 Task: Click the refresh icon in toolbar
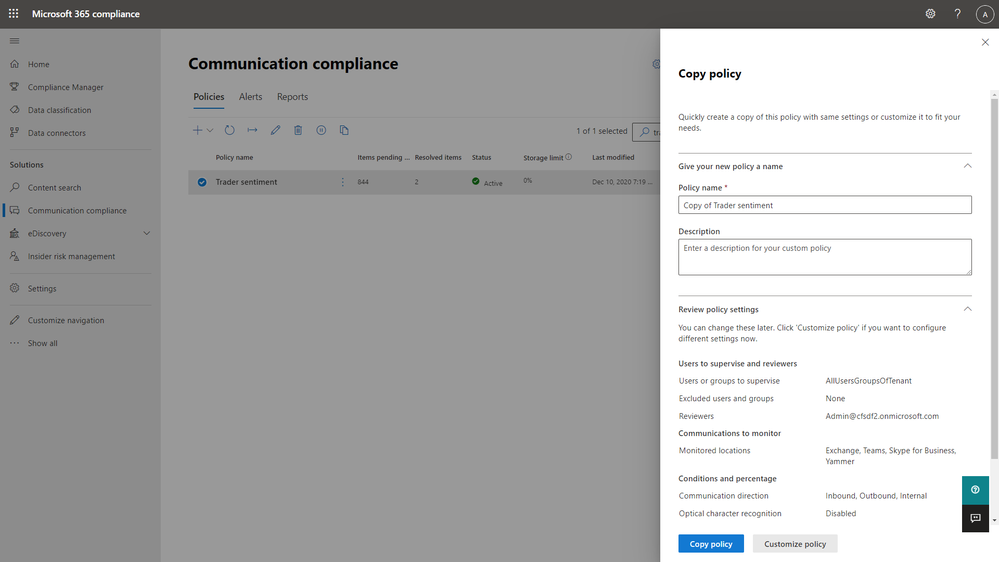coord(229,130)
